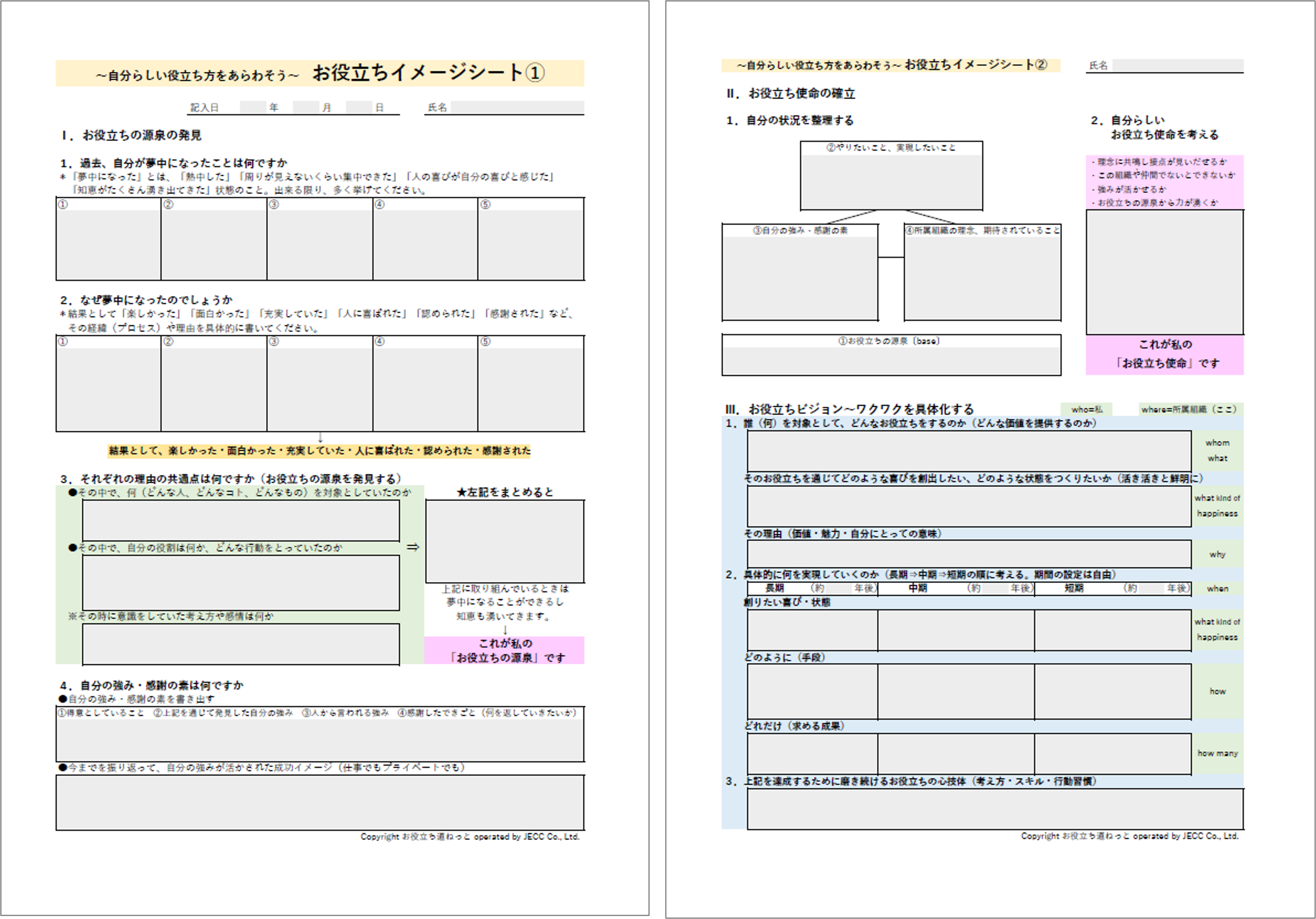Click the ③自分の強み・感謝の素 box
This screenshot has height=919, width=1316.
click(800, 272)
